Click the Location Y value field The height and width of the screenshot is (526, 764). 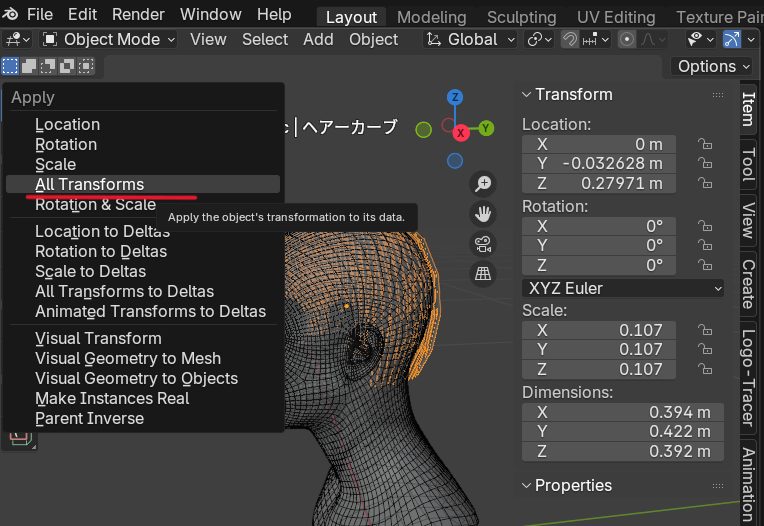click(x=599, y=163)
